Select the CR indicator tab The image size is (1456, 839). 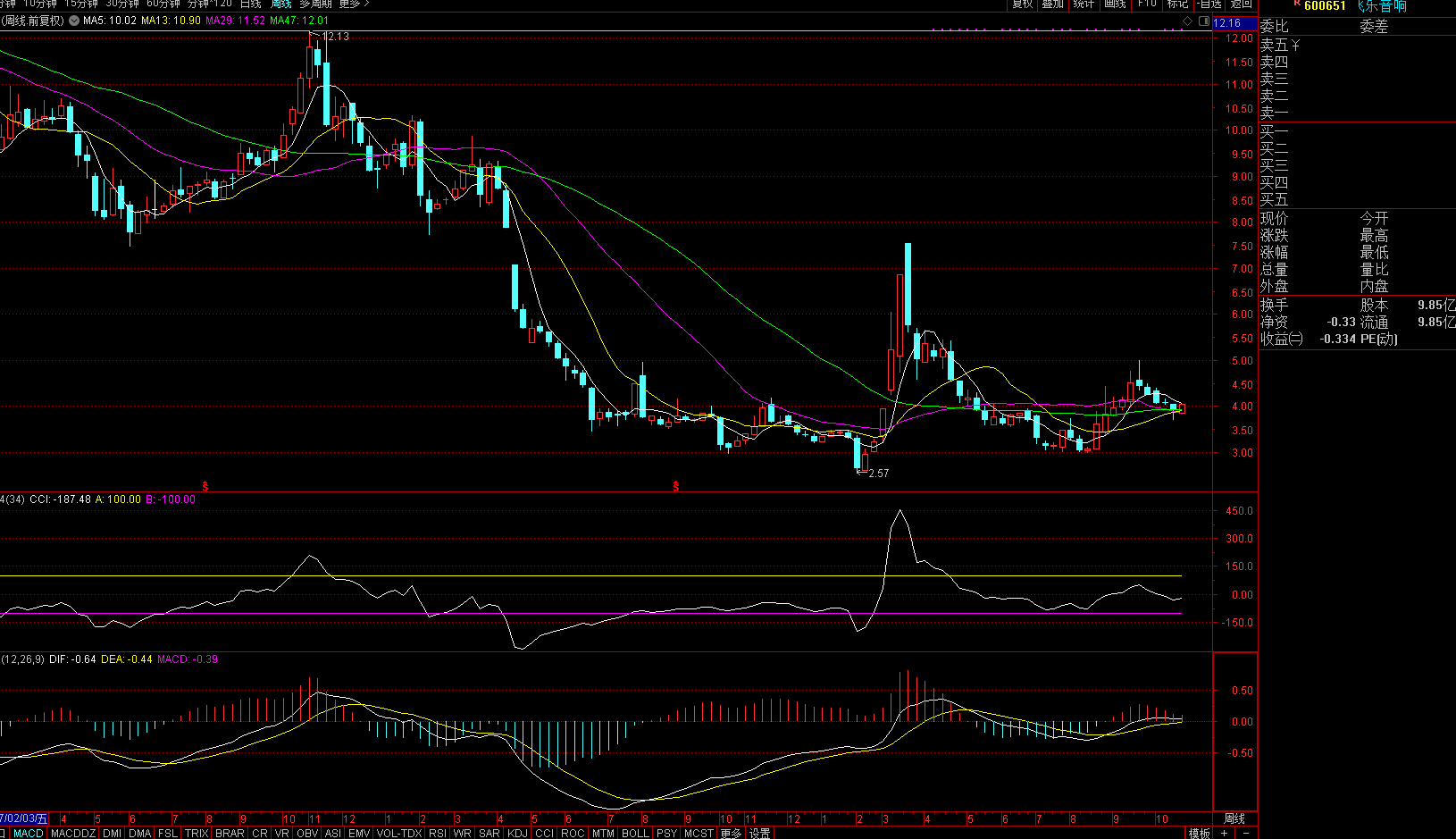coord(259,833)
